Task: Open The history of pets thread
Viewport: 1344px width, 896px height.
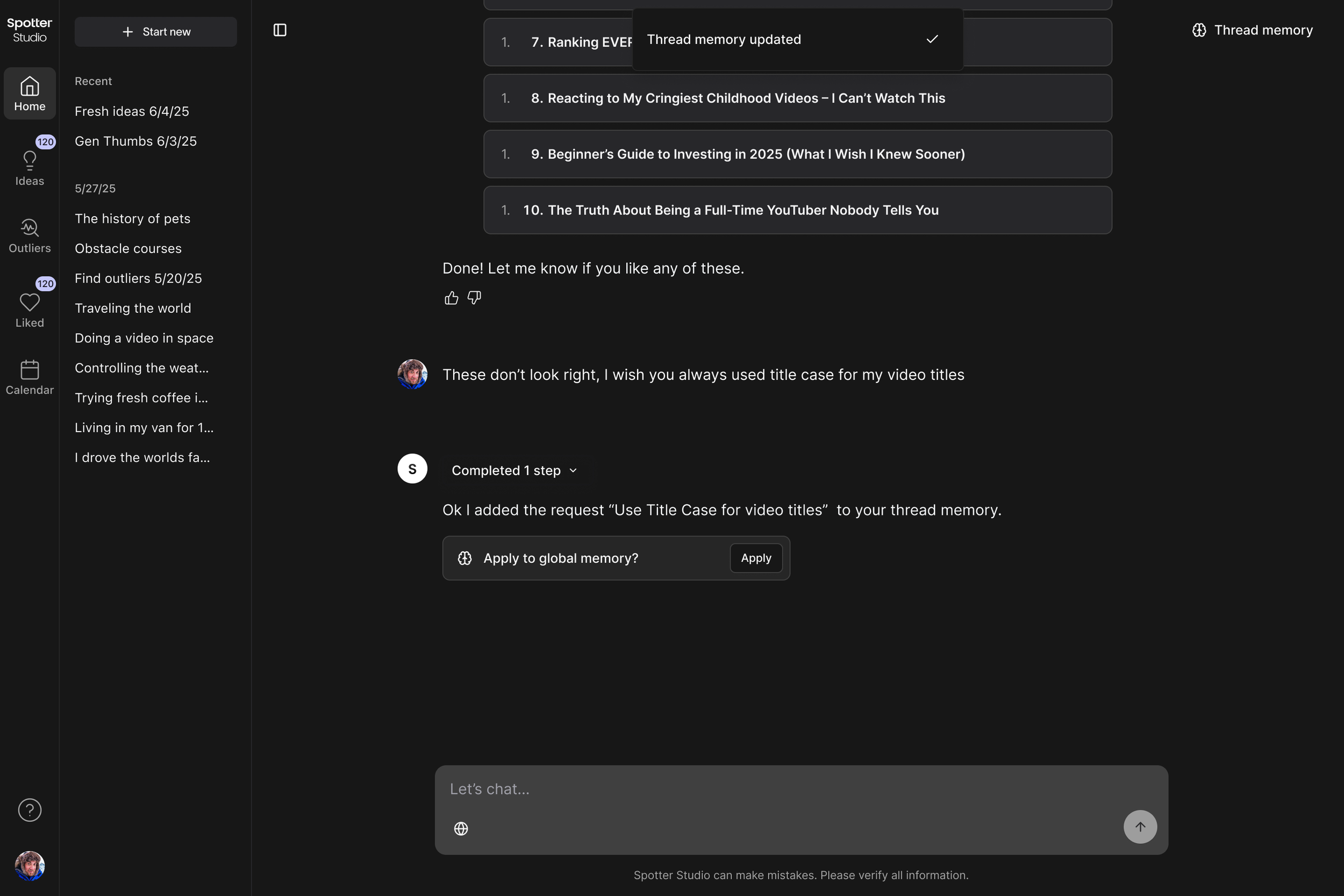Action: pos(132,218)
